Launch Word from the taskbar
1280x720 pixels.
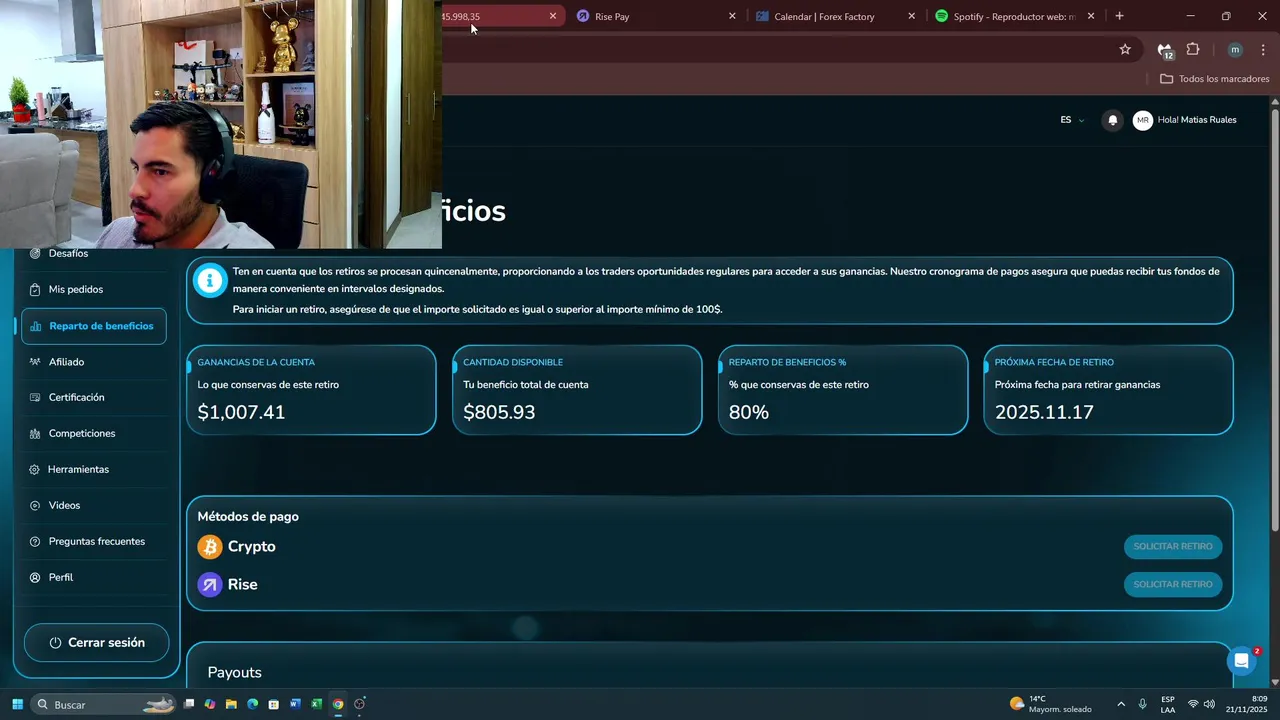click(295, 704)
